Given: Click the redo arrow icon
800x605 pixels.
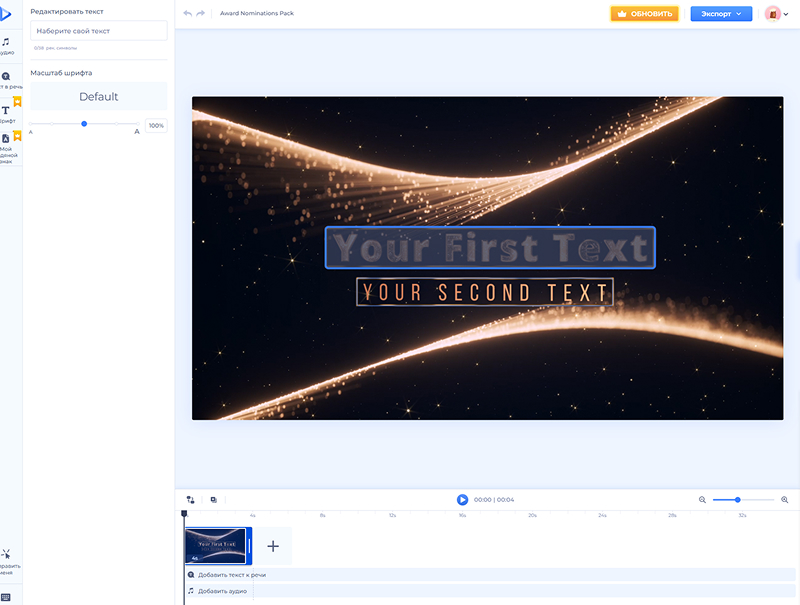Looking at the screenshot, I should point(201,14).
